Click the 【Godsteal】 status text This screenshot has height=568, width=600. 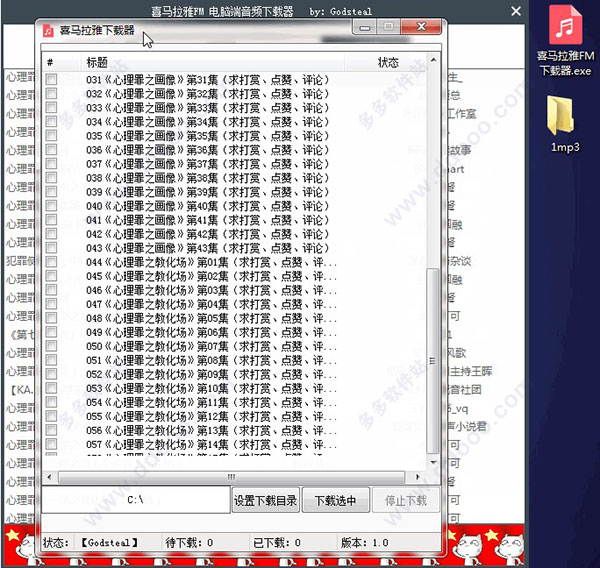click(109, 543)
